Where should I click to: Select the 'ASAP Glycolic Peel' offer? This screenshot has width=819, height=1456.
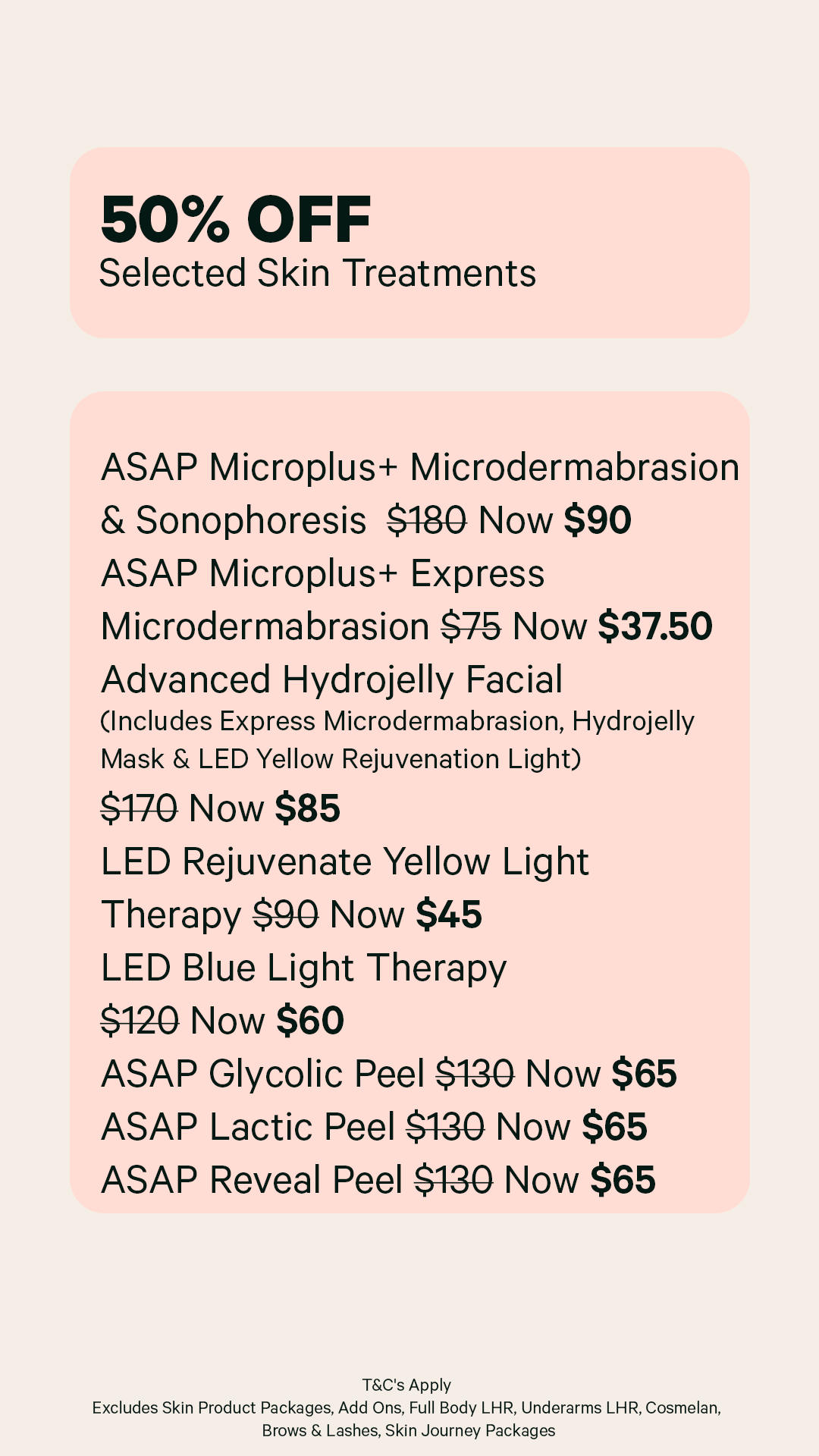[x=263, y=1075]
